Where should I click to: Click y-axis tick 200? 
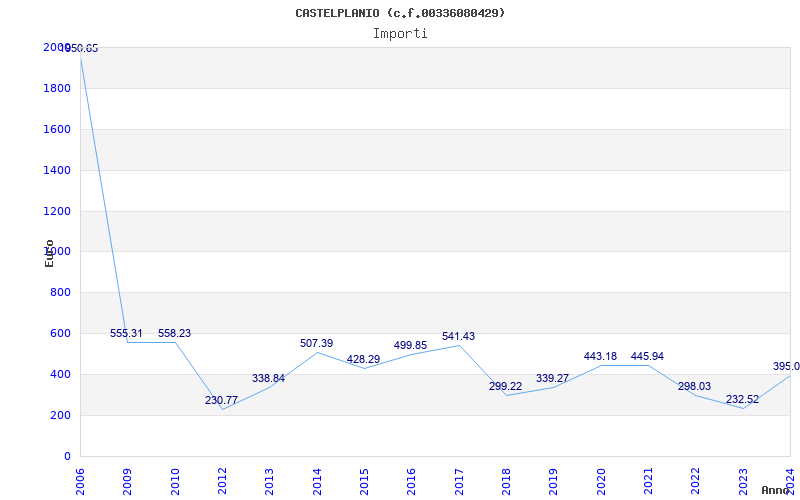[x=61, y=415]
